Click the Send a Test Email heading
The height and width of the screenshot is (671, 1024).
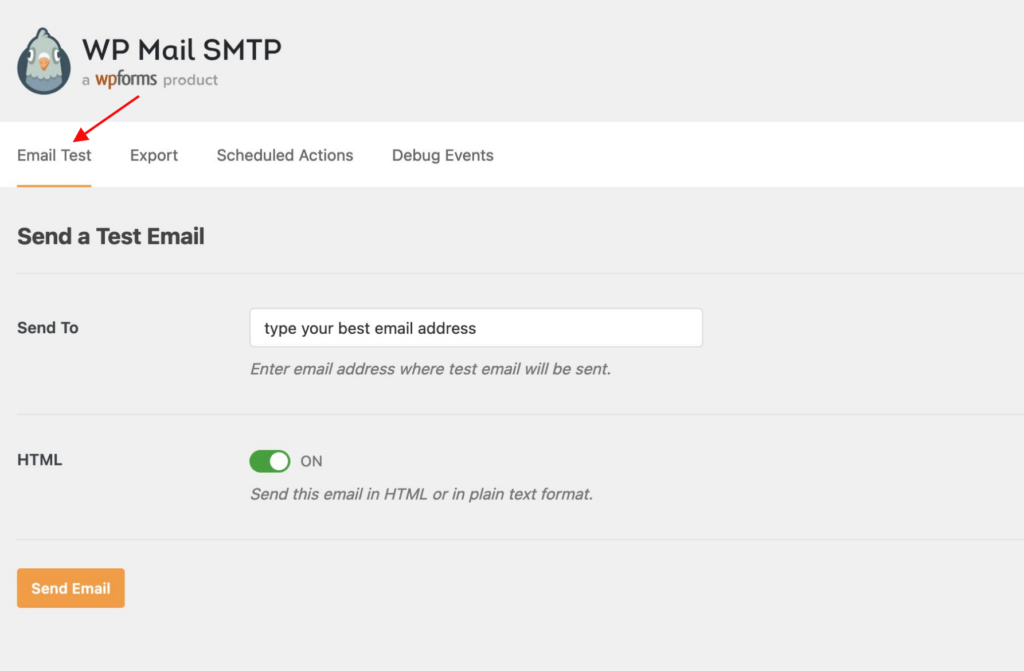111,237
